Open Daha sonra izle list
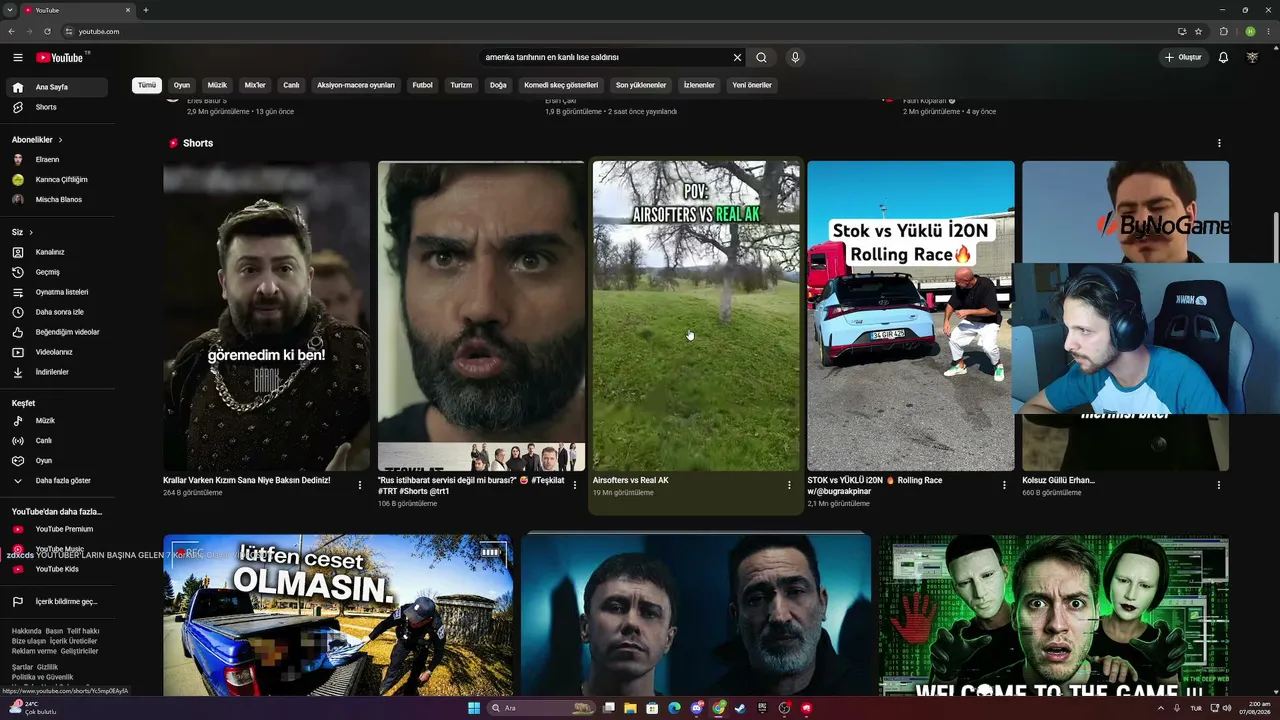This screenshot has width=1280, height=720. 59,312
